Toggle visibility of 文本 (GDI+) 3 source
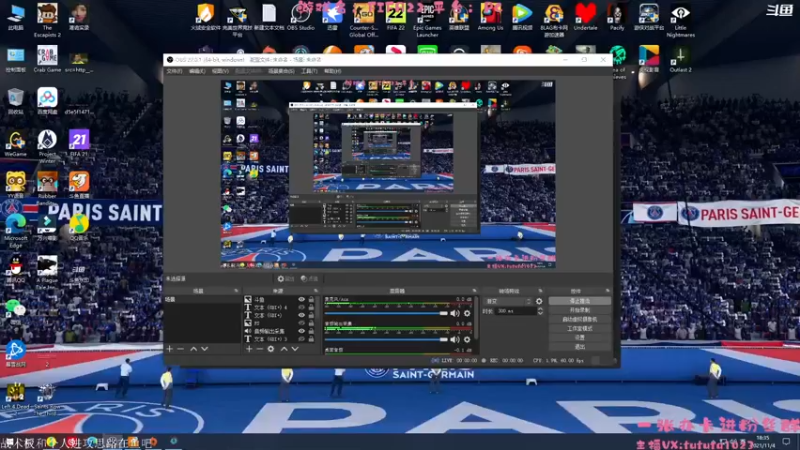This screenshot has height=450, width=800. [302, 339]
